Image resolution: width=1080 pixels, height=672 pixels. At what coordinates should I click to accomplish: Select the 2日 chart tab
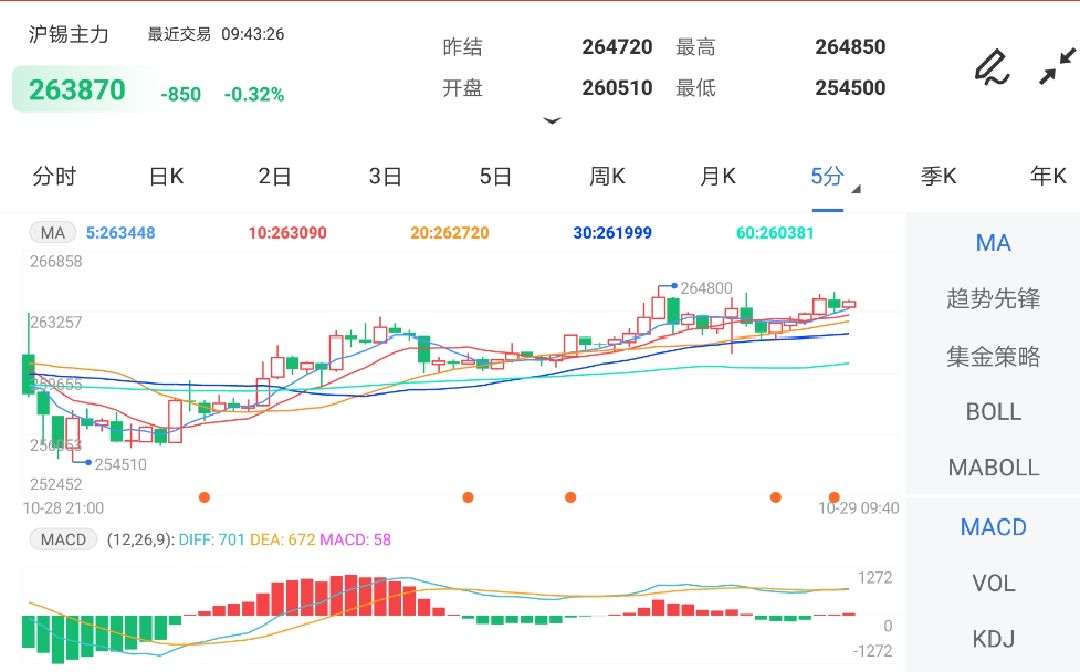click(275, 176)
